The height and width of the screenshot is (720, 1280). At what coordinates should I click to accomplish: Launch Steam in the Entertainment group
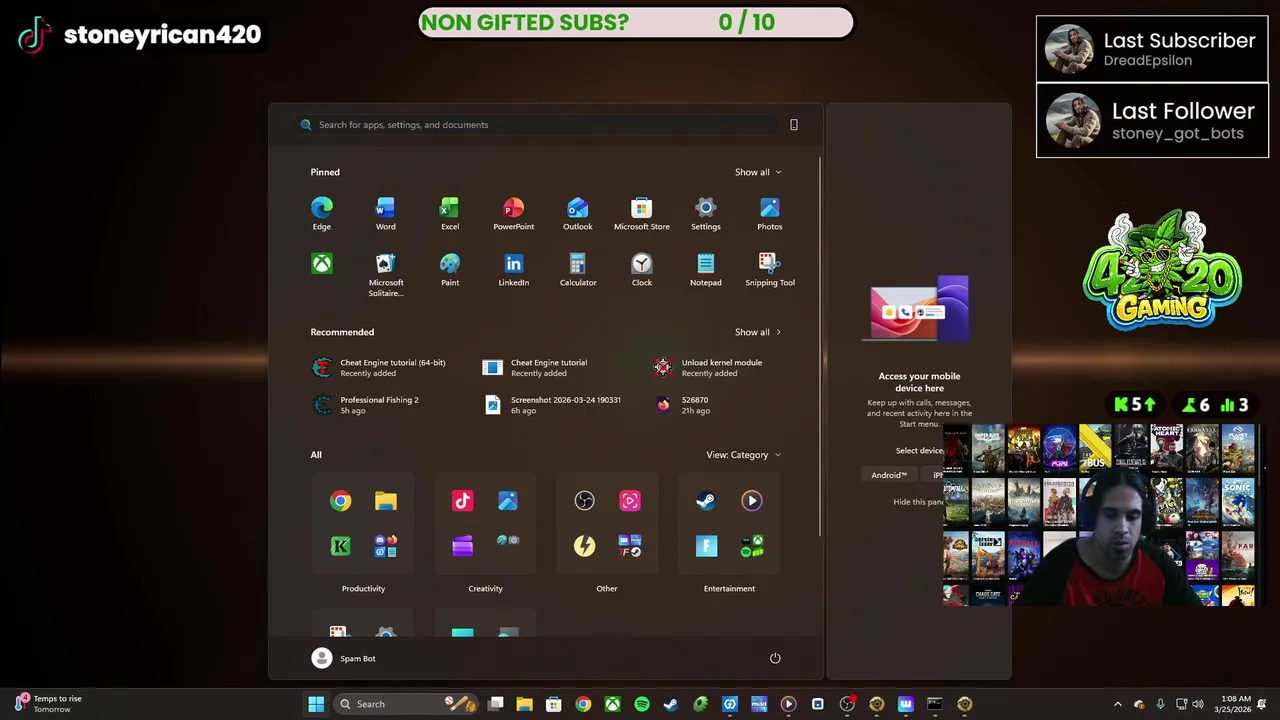[706, 501]
